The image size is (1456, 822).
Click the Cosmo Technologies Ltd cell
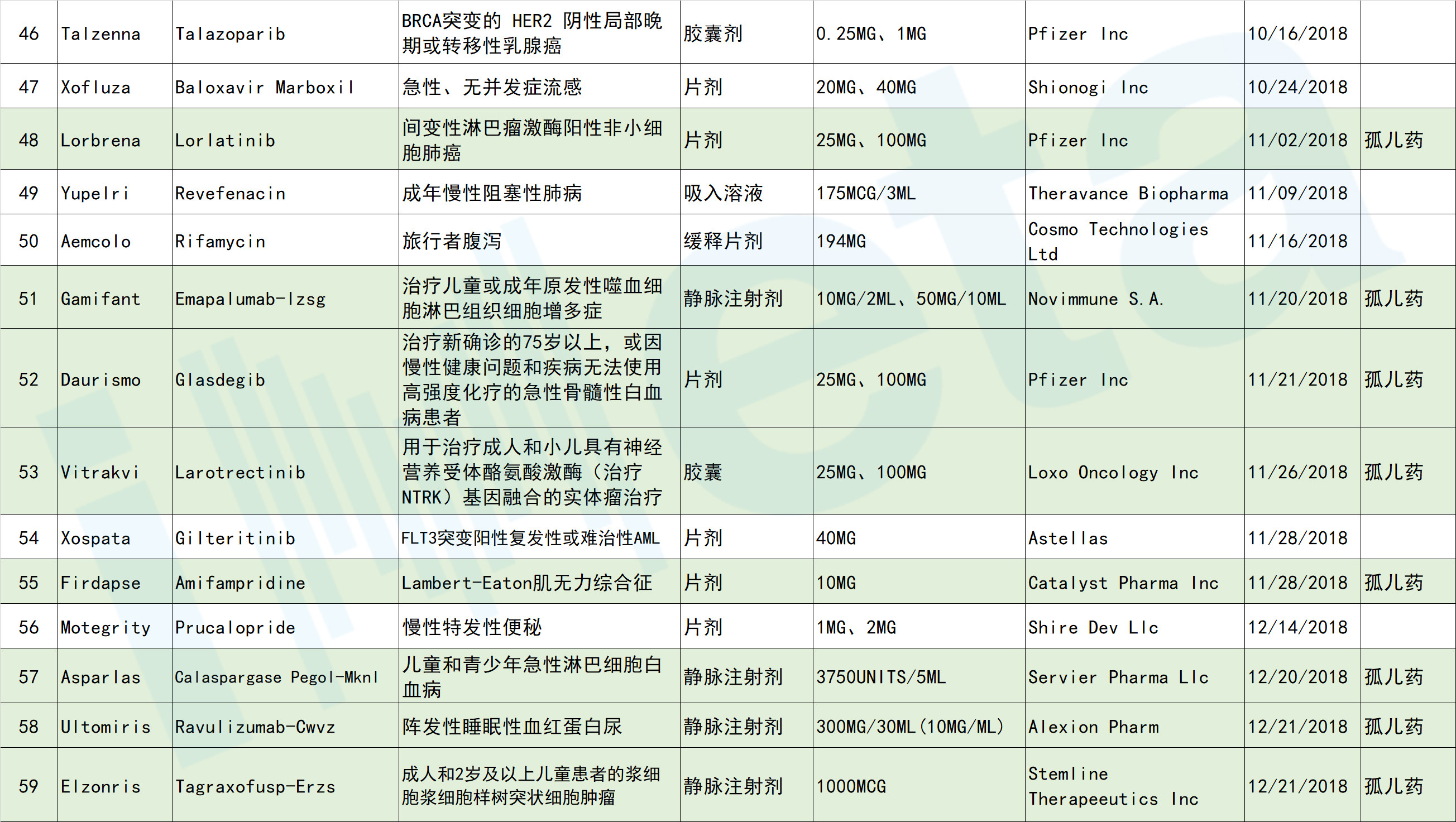click(x=1135, y=240)
